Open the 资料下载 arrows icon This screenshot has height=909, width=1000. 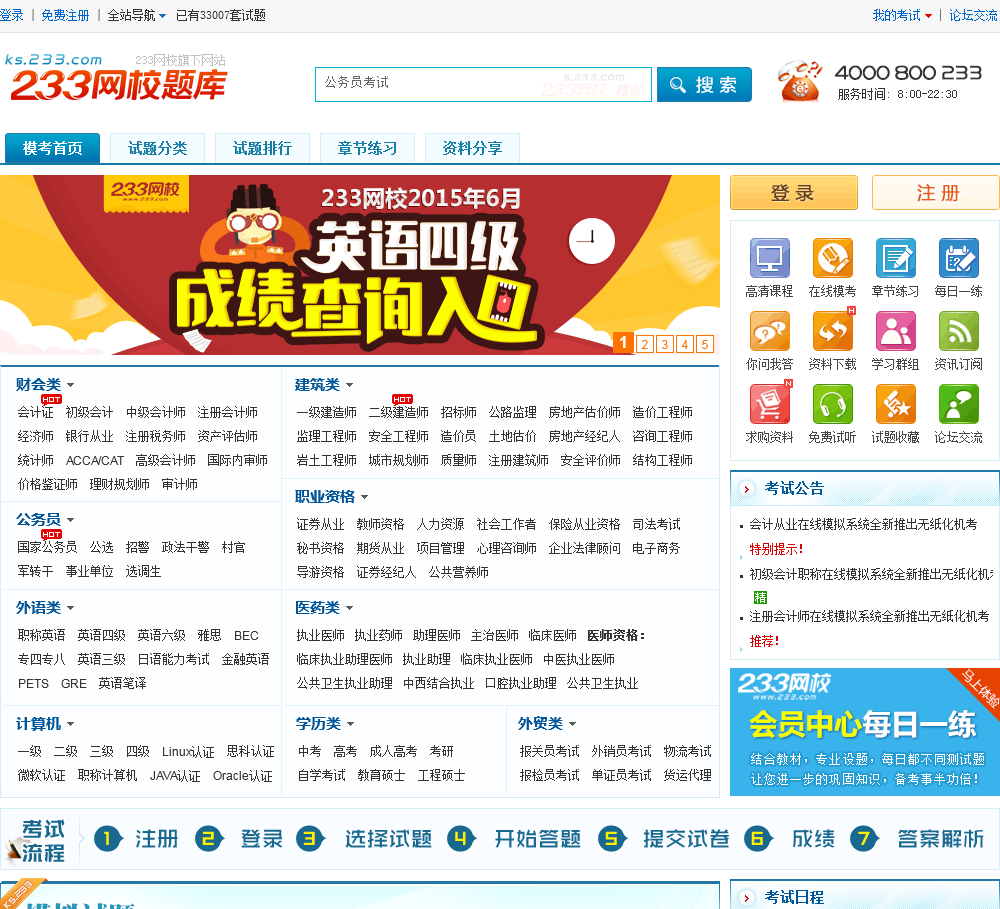point(832,331)
